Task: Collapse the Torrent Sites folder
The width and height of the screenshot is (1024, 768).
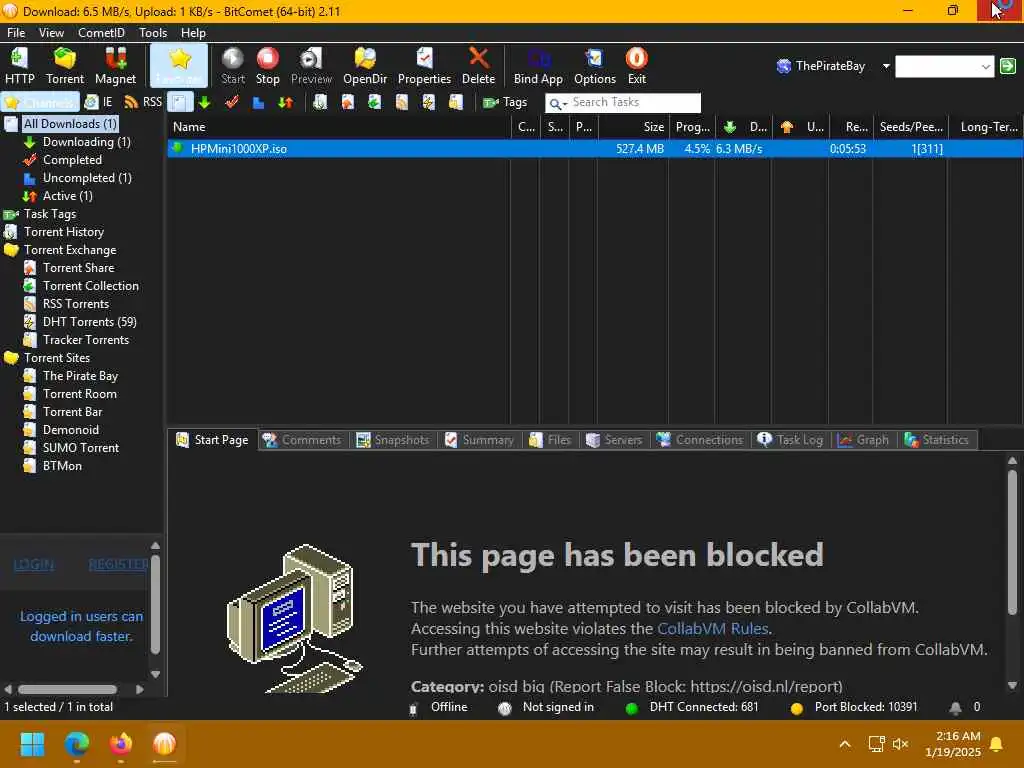Action: [x=57, y=358]
